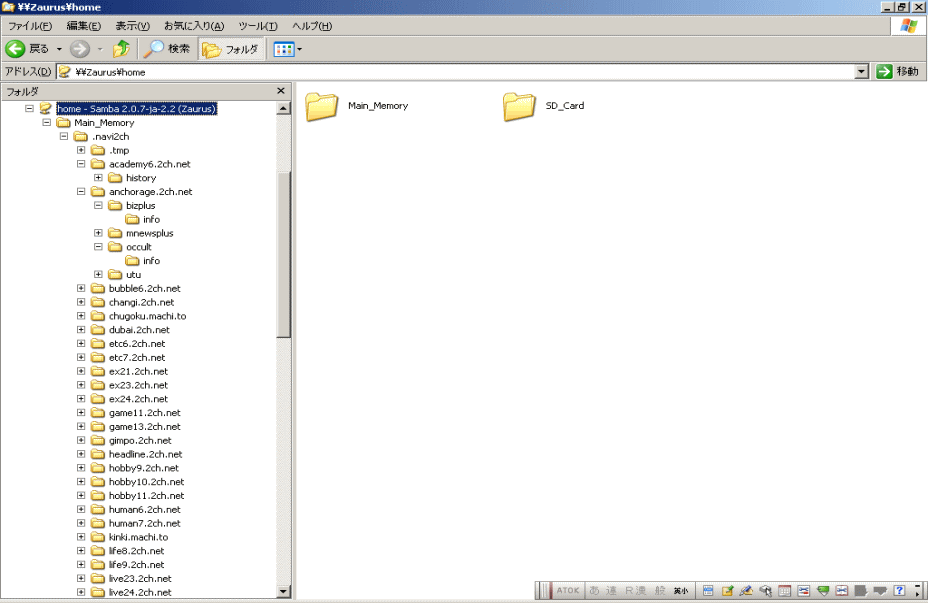The image size is (928, 603).
Task: Click the address field showing ¥¥Zaurus¥home
Action: coord(462,72)
